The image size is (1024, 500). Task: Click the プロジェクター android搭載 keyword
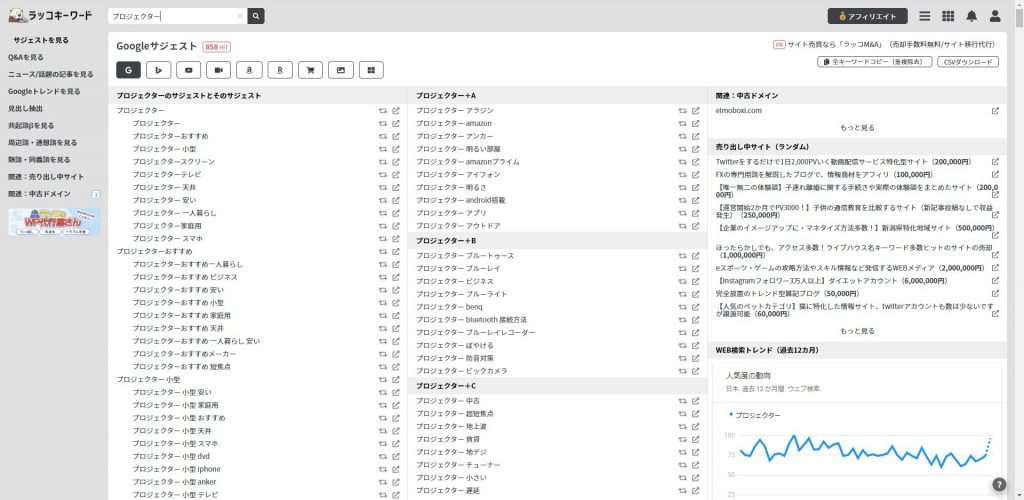(x=460, y=200)
